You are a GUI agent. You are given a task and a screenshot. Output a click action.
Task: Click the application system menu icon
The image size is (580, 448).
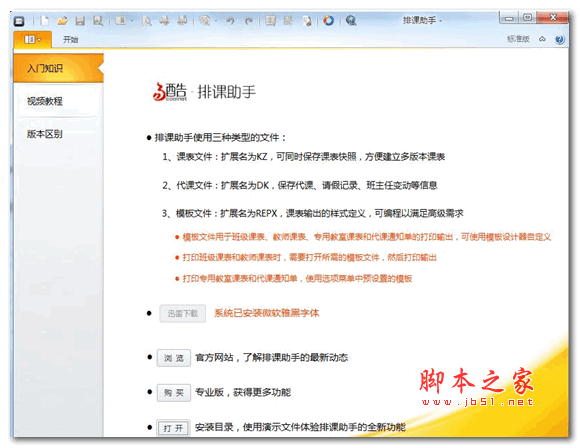19,21
